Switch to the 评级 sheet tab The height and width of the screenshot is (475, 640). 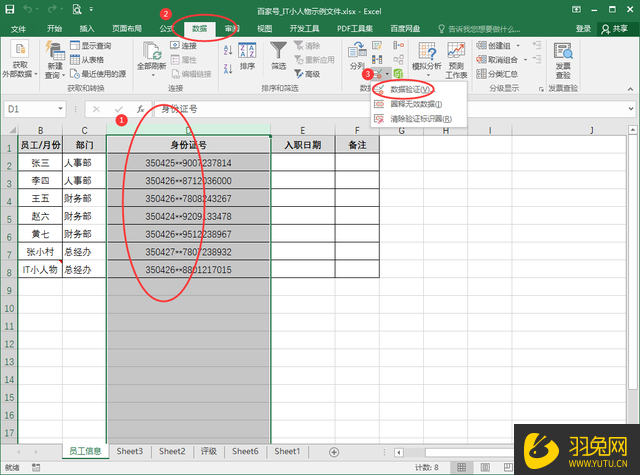click(208, 451)
